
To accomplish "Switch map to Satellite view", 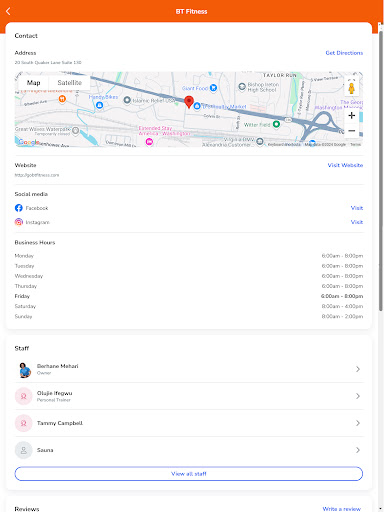I will click(69, 83).
